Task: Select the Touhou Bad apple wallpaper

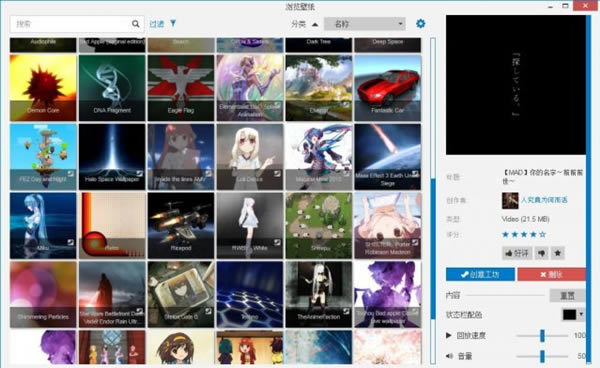Action: 387,295
